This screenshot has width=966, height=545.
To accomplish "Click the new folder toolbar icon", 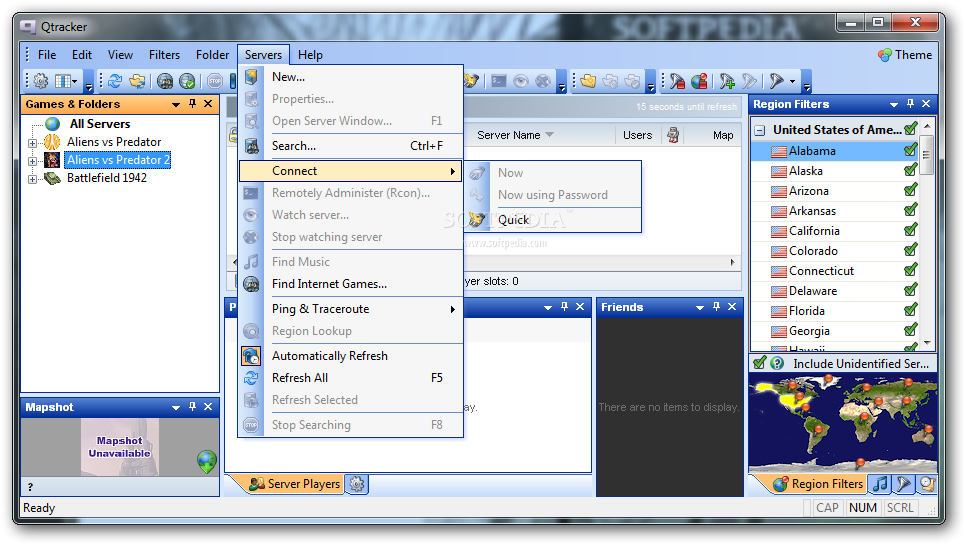I will point(588,81).
